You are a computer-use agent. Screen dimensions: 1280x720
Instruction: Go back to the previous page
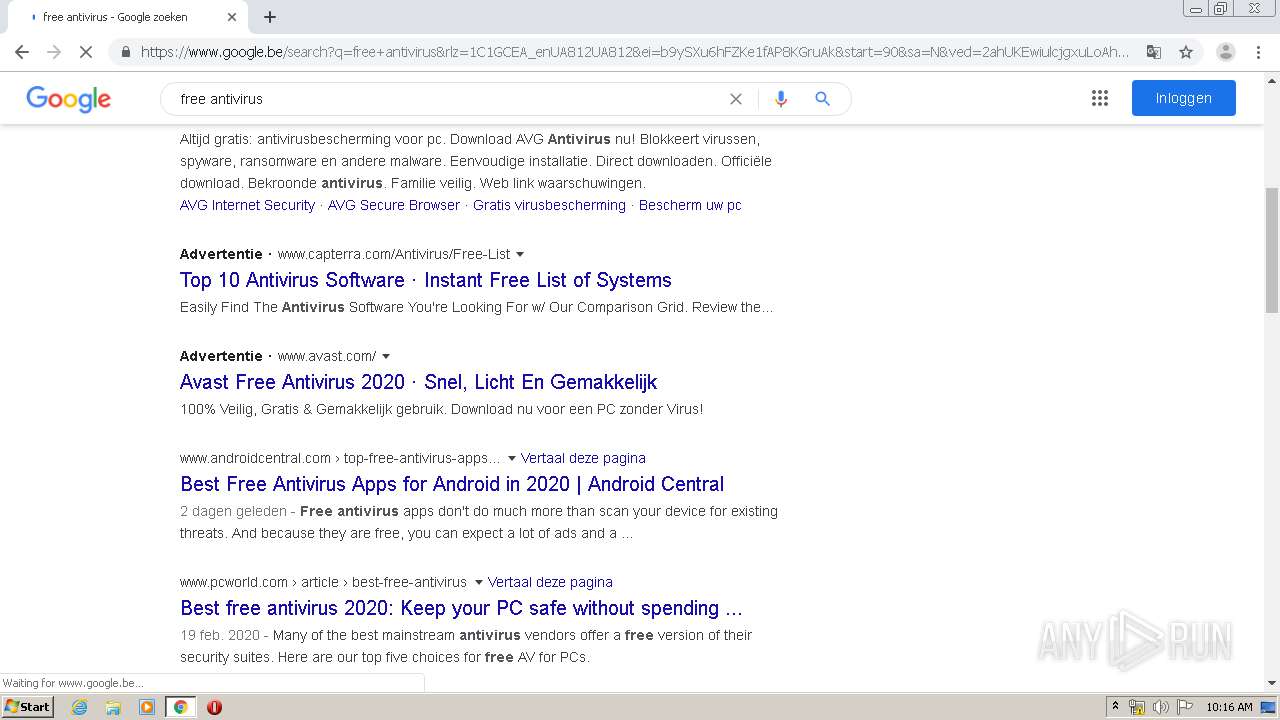22,52
